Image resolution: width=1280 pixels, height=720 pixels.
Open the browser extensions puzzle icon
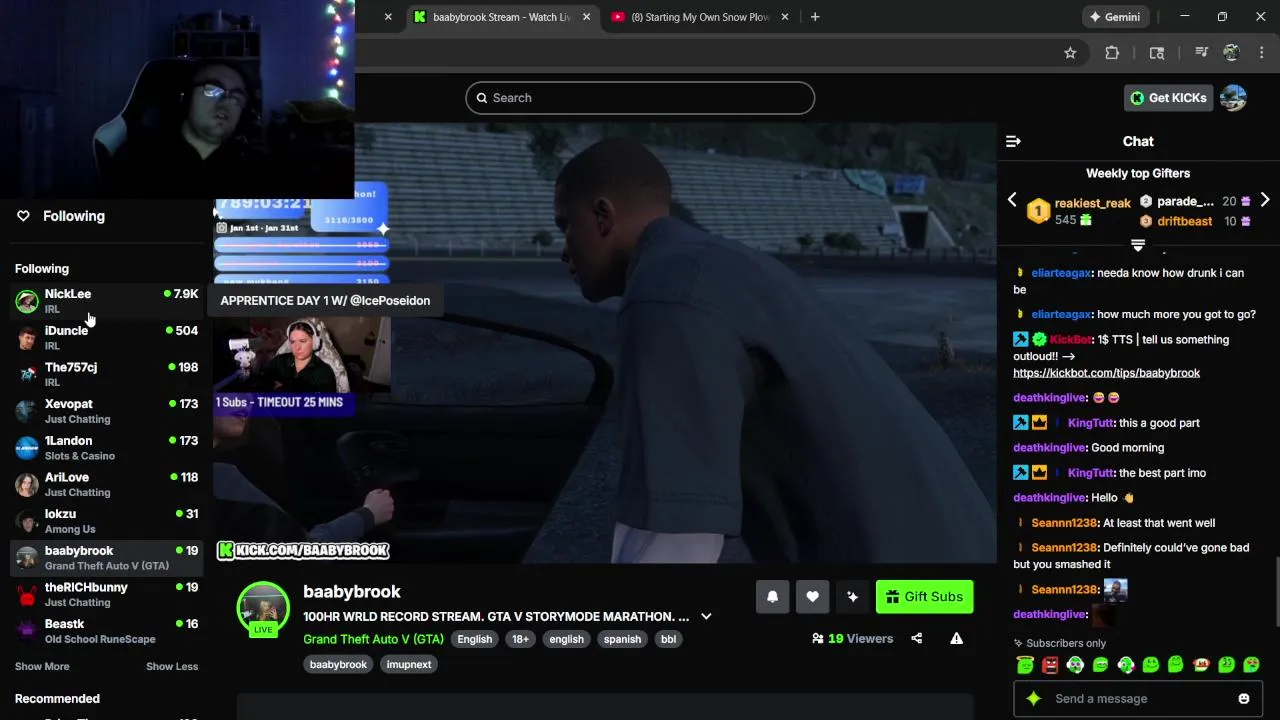(x=1112, y=53)
